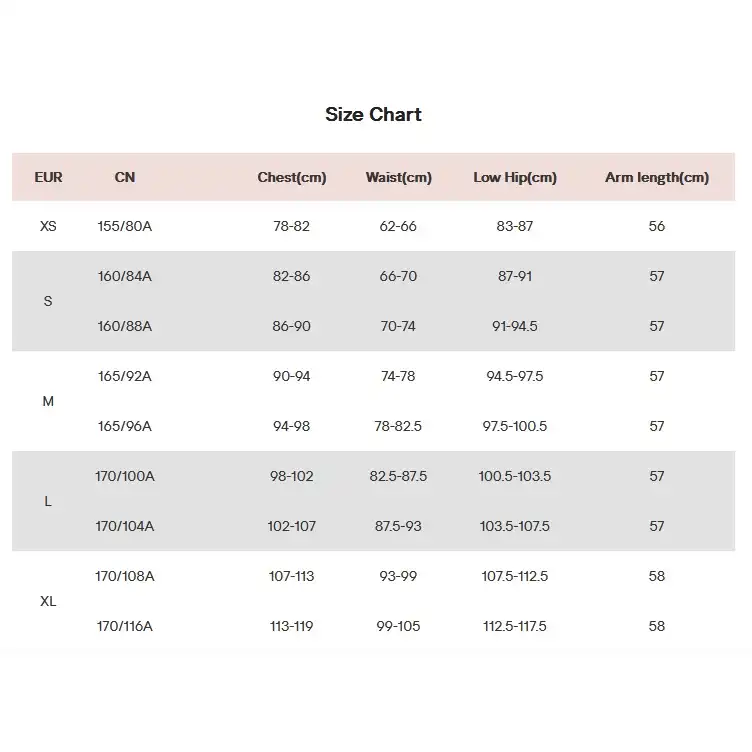Select the Chest(cm) column header

[x=292, y=177]
